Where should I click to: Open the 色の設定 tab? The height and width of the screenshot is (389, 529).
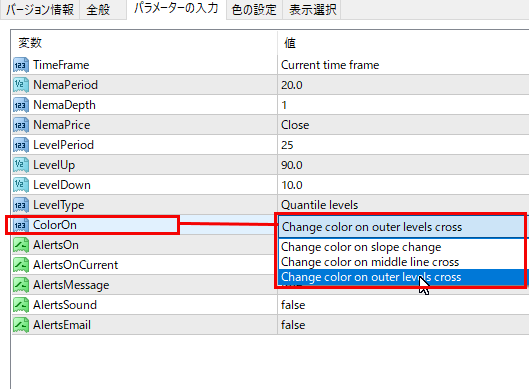tap(254, 9)
